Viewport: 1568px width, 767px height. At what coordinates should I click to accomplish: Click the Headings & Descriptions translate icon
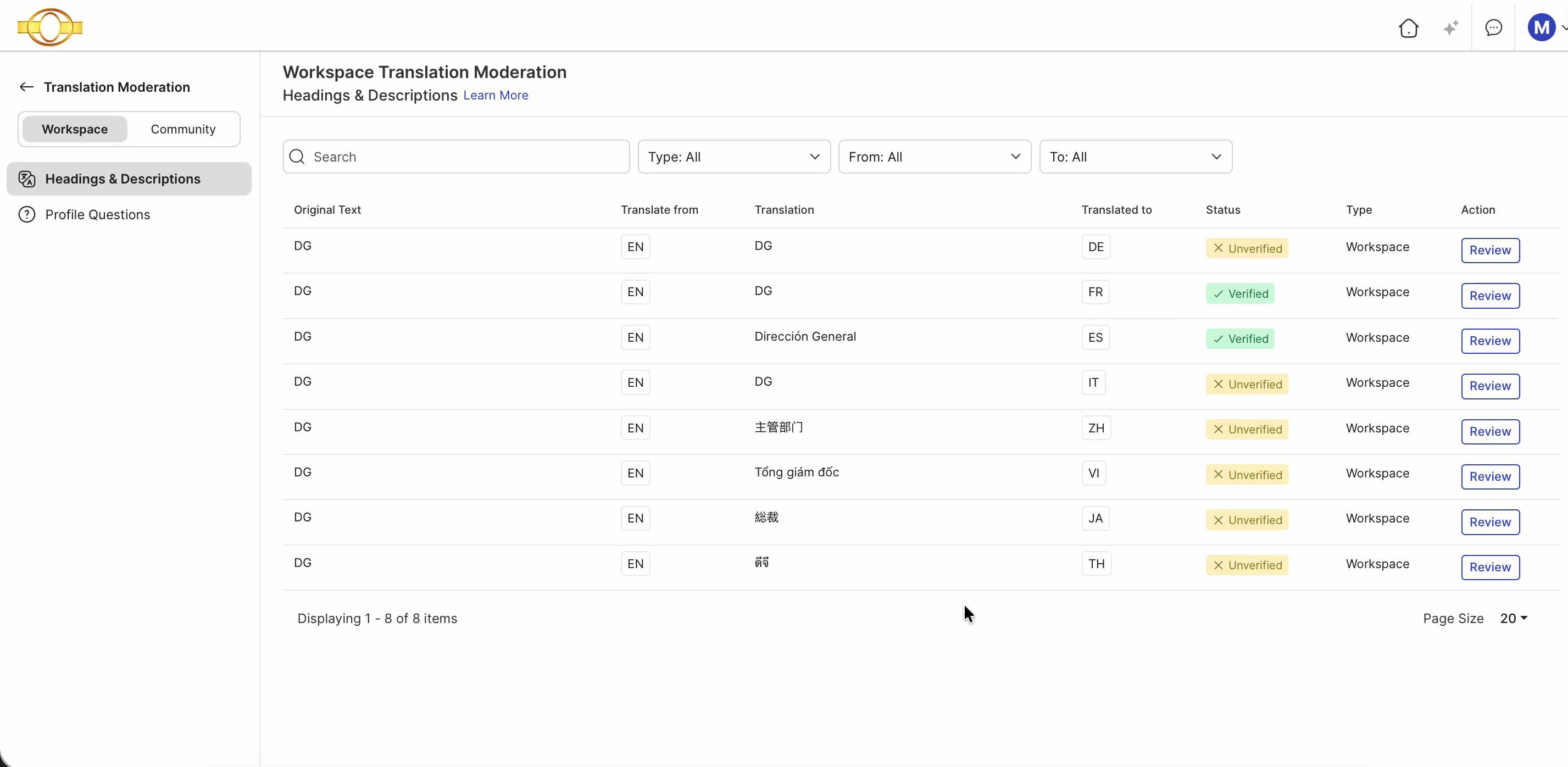click(27, 179)
